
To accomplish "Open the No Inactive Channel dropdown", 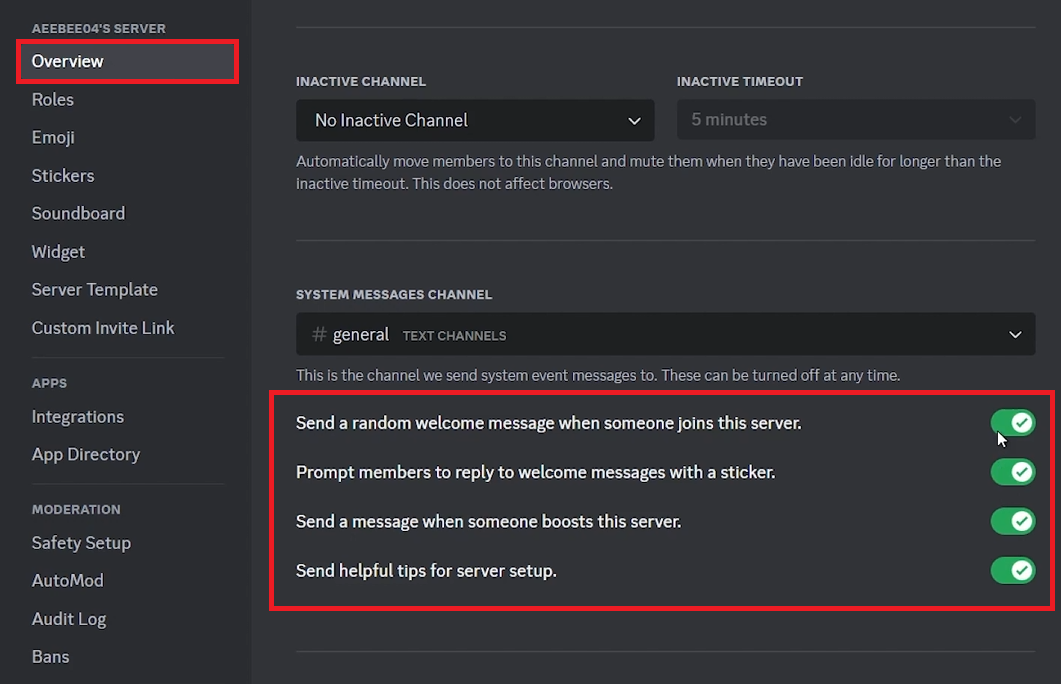I will coord(475,120).
